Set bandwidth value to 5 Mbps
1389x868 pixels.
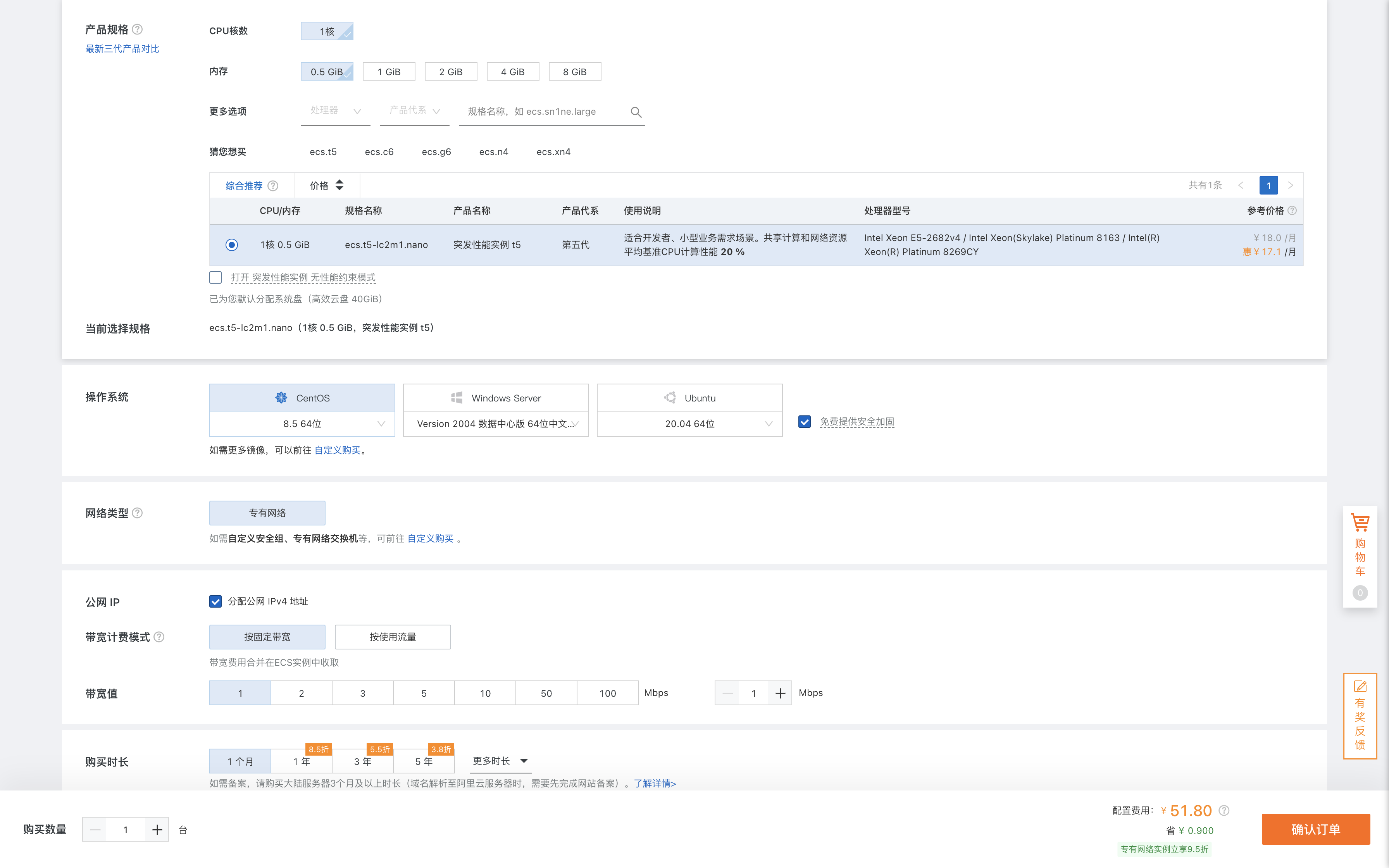424,693
